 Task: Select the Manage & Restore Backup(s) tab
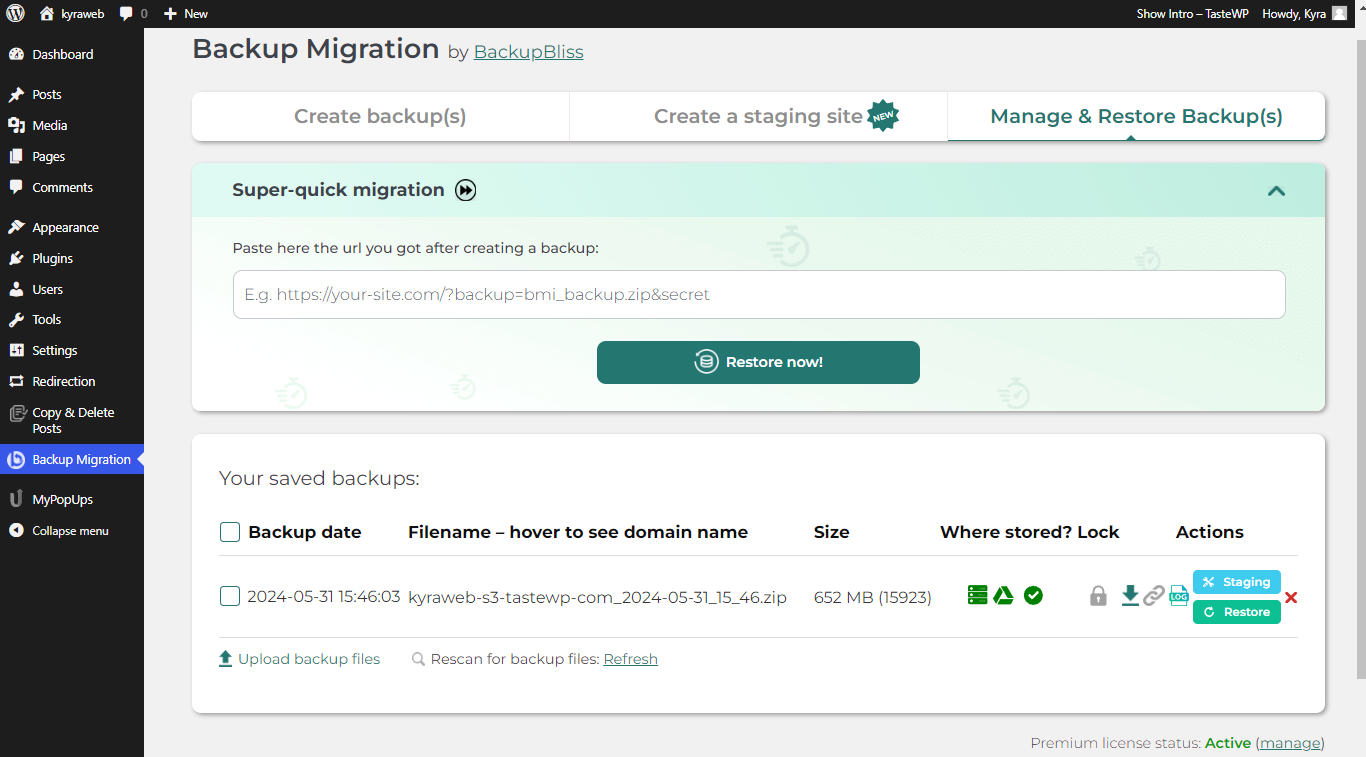(1136, 116)
